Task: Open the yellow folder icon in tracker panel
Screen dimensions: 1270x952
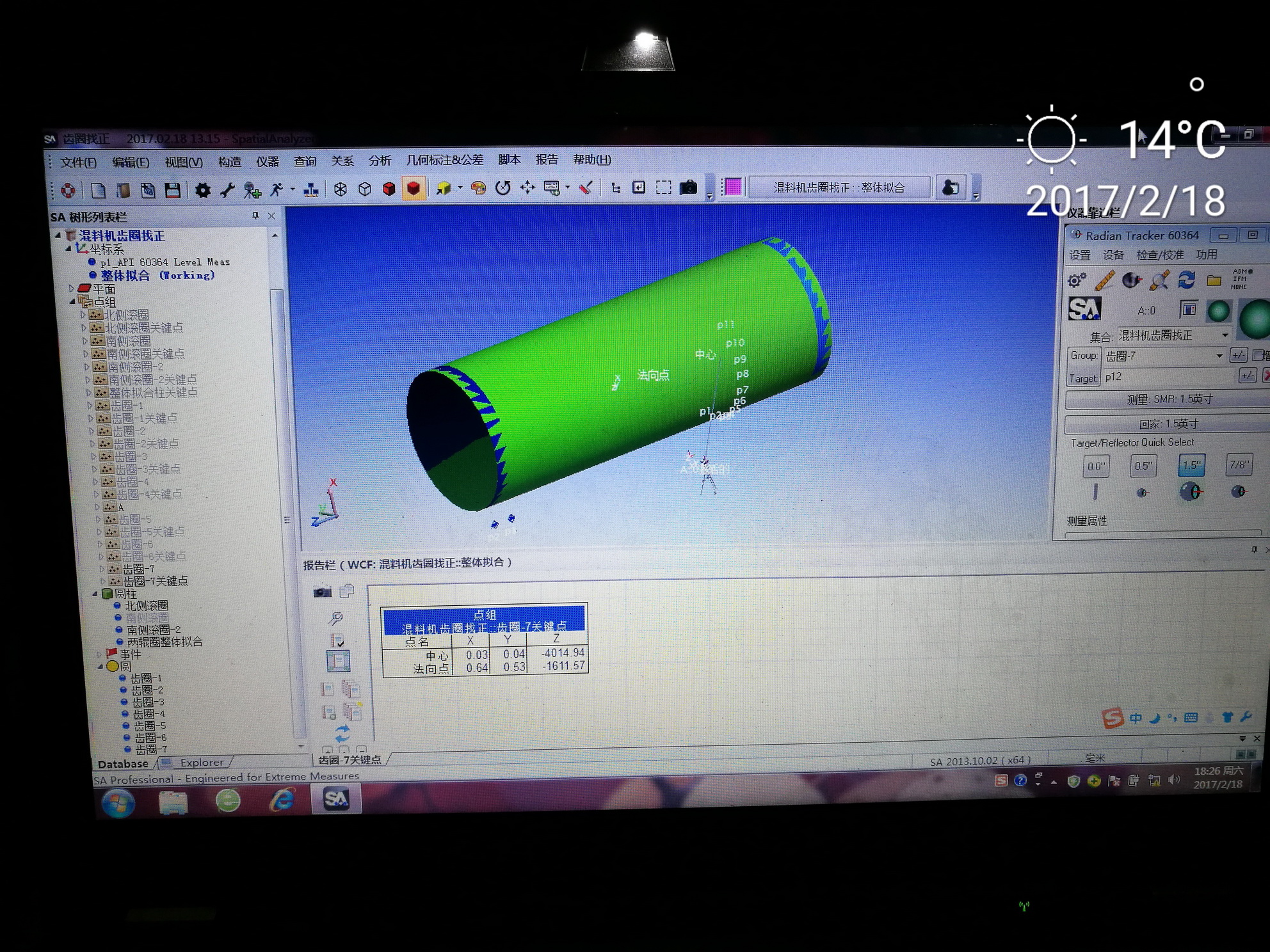Action: (x=1214, y=280)
